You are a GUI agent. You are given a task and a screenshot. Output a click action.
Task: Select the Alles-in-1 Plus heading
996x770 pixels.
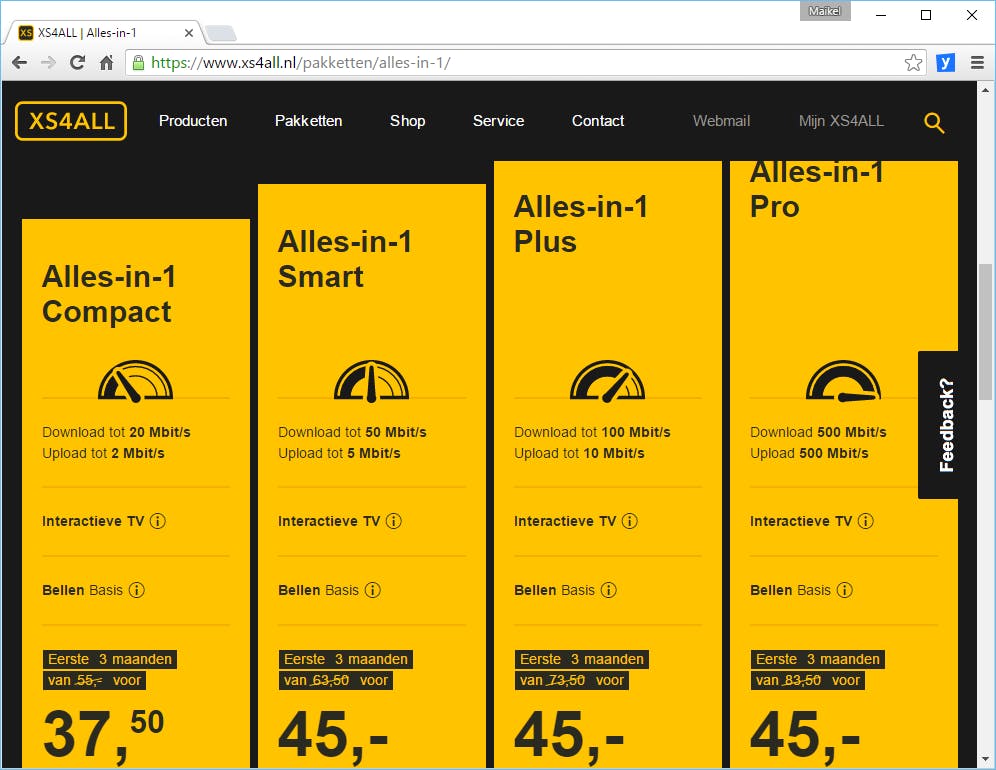(x=581, y=224)
